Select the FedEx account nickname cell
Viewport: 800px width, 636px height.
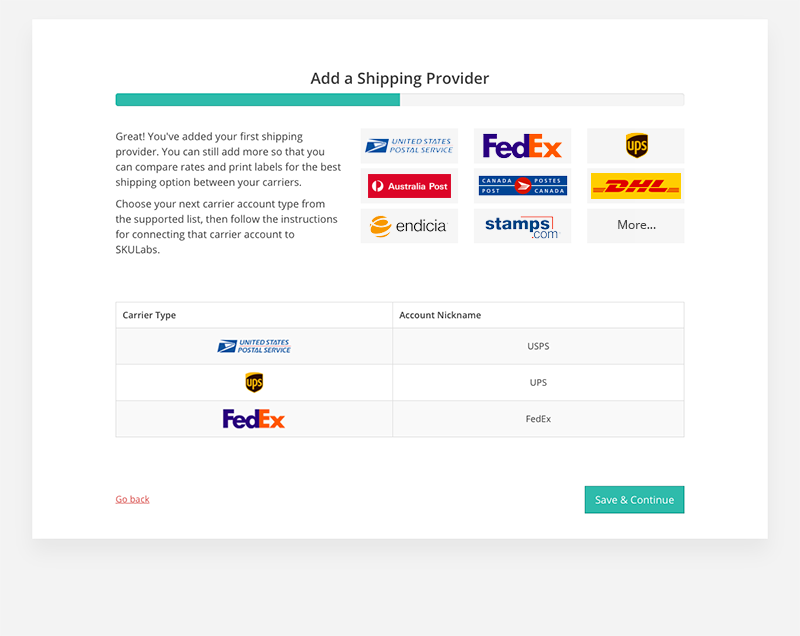click(538, 419)
